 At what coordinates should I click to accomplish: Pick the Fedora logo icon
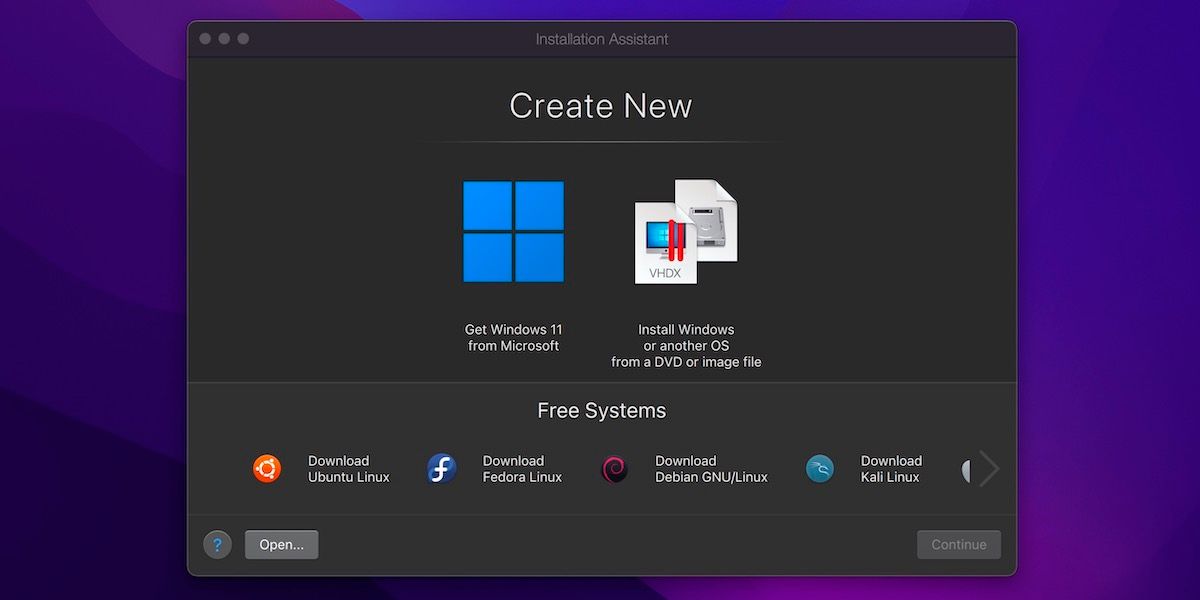tap(442, 469)
